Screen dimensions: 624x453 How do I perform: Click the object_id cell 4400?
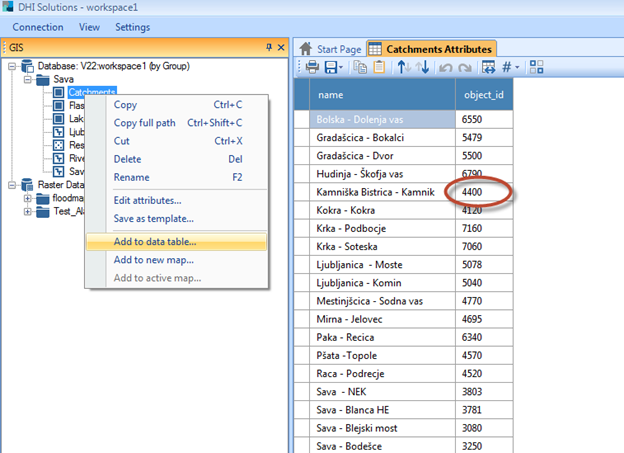pyautogui.click(x=484, y=192)
